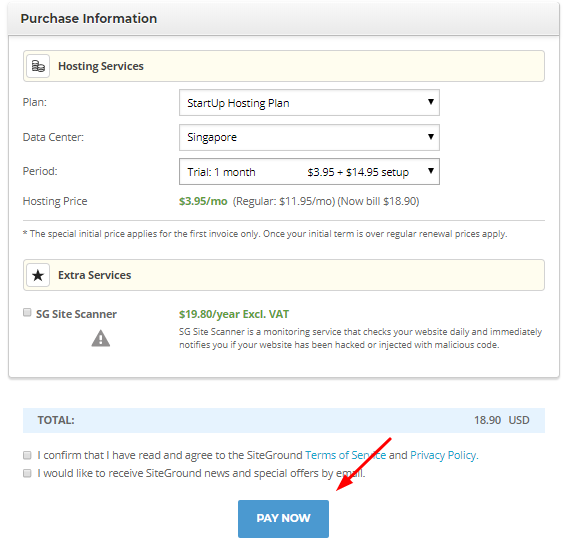Screen dimensions: 566x546
Task: Tick the Terms of Service agreement checkbox
Action: pyautogui.click(x=27, y=455)
